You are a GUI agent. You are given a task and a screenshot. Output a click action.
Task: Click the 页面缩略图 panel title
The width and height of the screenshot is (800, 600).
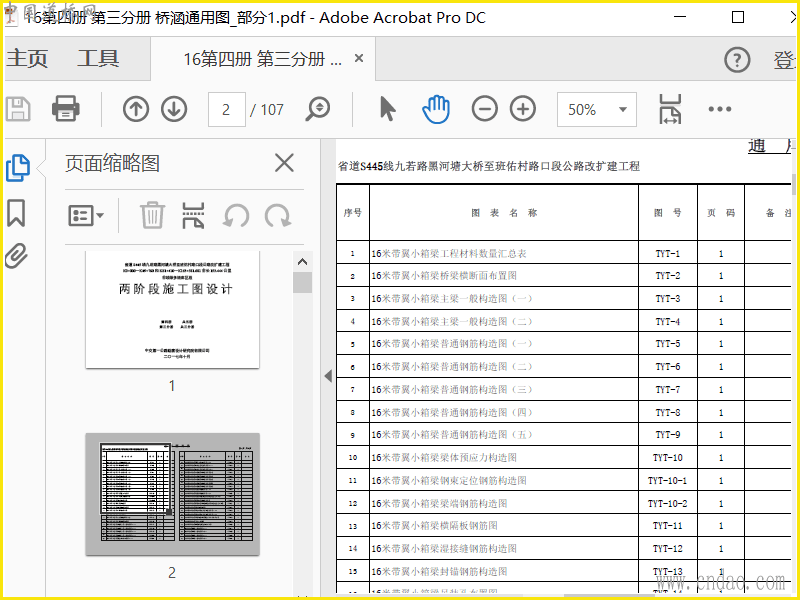pyautogui.click(x=113, y=163)
